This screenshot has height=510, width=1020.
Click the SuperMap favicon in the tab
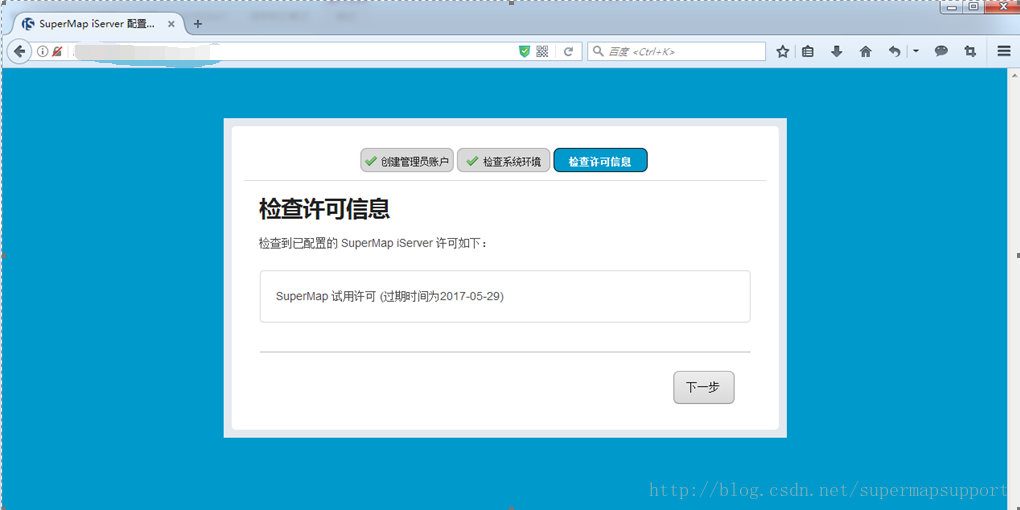tap(28, 24)
